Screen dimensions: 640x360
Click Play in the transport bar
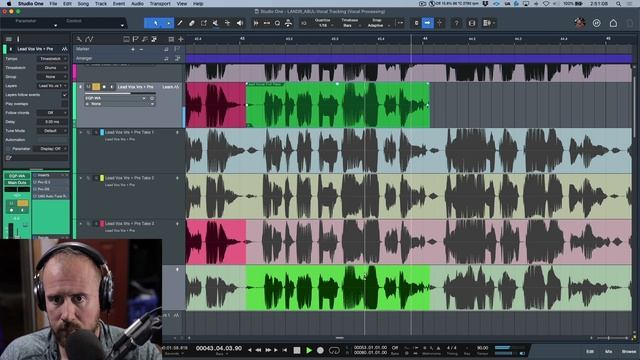(x=309, y=350)
